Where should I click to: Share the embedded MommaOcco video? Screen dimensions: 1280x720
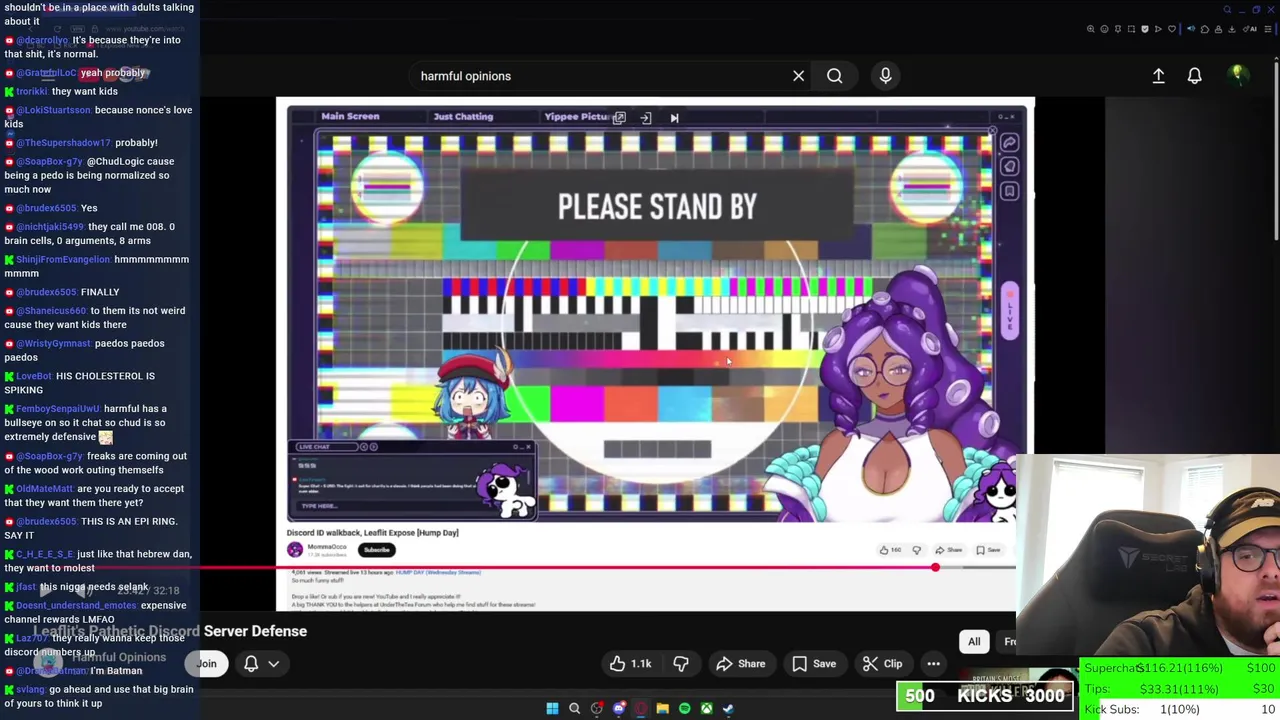(x=948, y=550)
